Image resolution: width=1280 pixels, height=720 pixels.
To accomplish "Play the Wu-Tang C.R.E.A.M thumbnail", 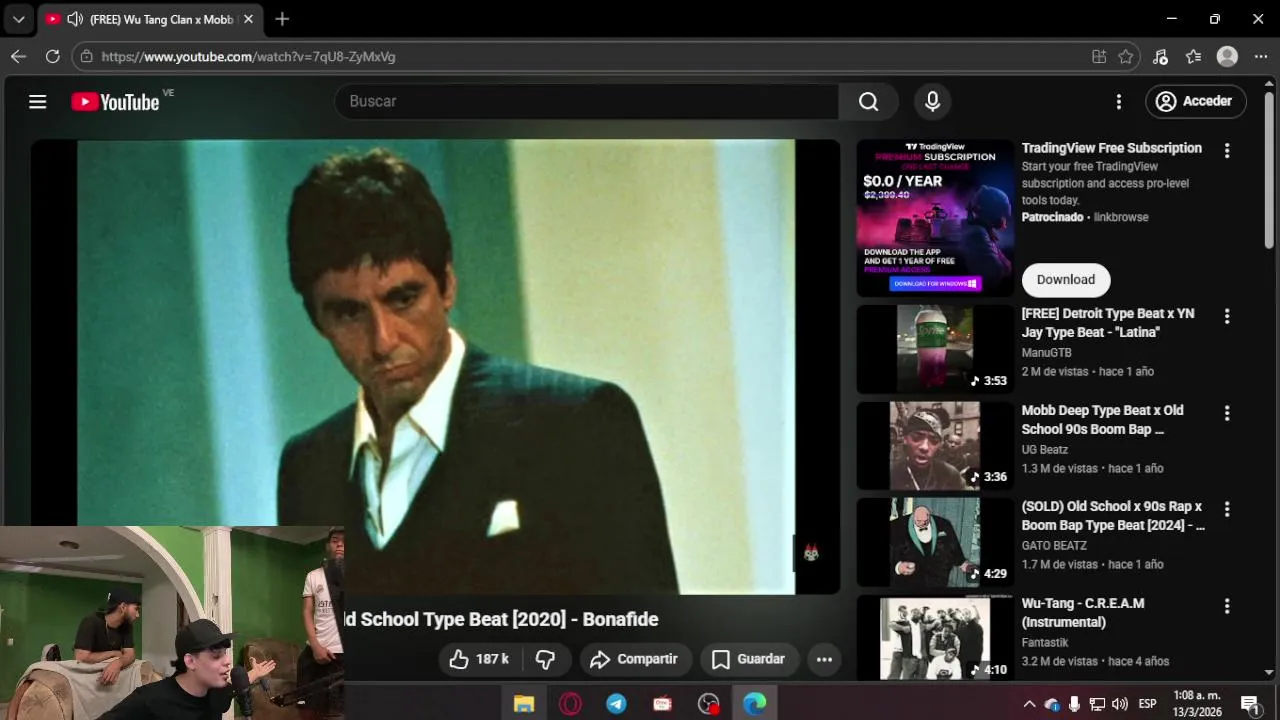I will click(935, 638).
